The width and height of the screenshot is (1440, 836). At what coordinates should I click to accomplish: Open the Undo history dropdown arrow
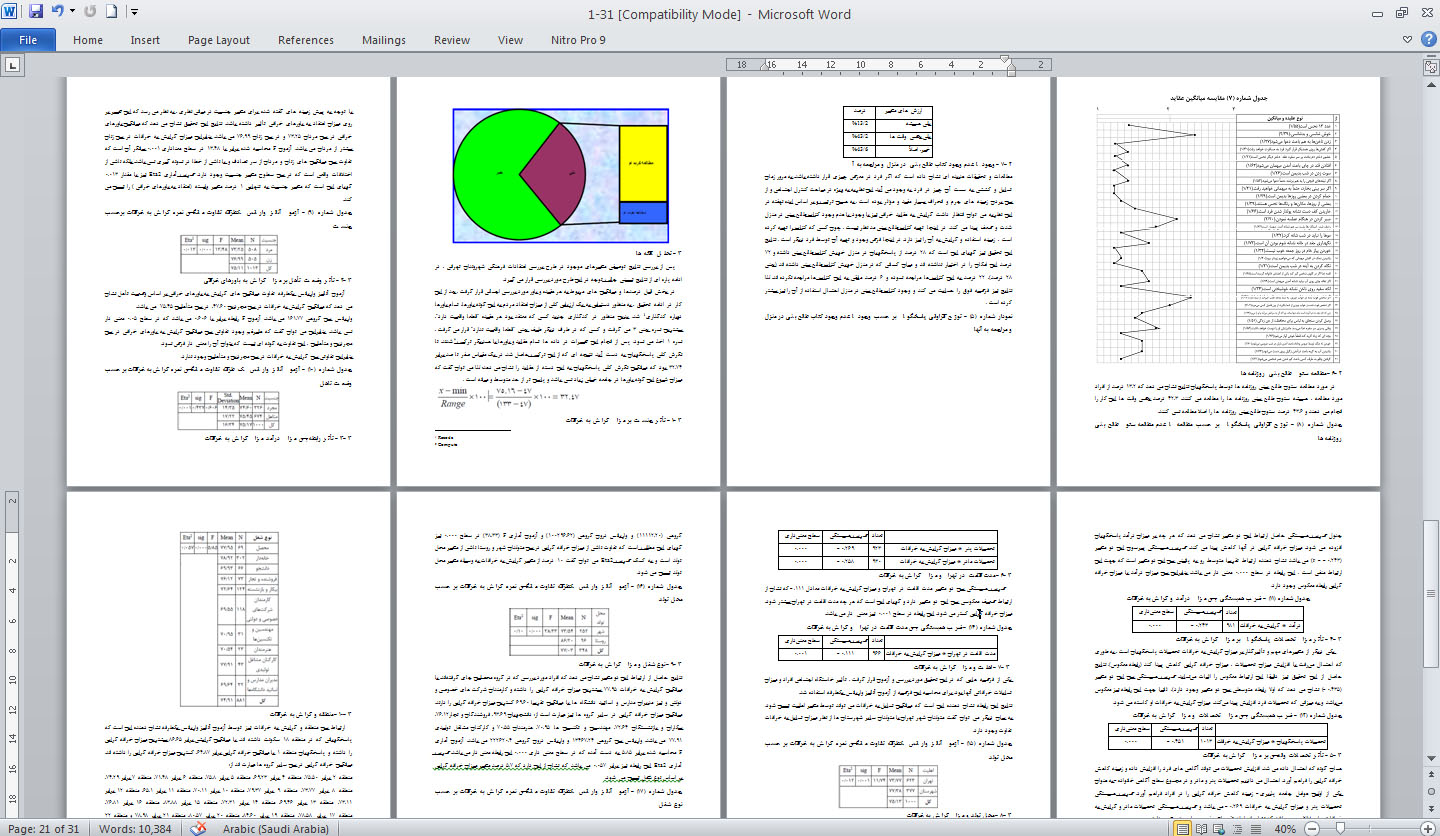73,13
